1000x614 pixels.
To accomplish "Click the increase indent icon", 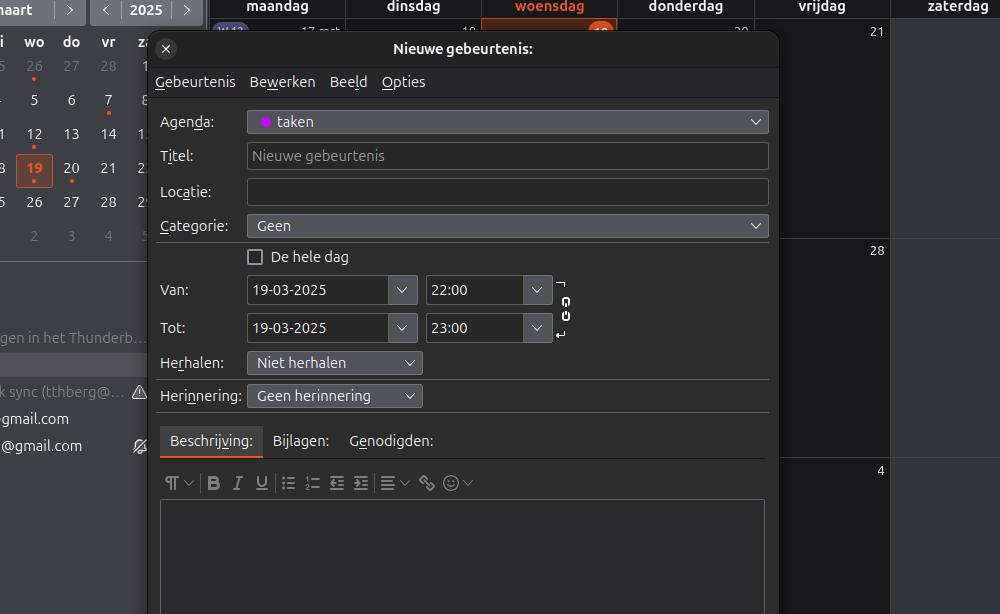I will [361, 483].
